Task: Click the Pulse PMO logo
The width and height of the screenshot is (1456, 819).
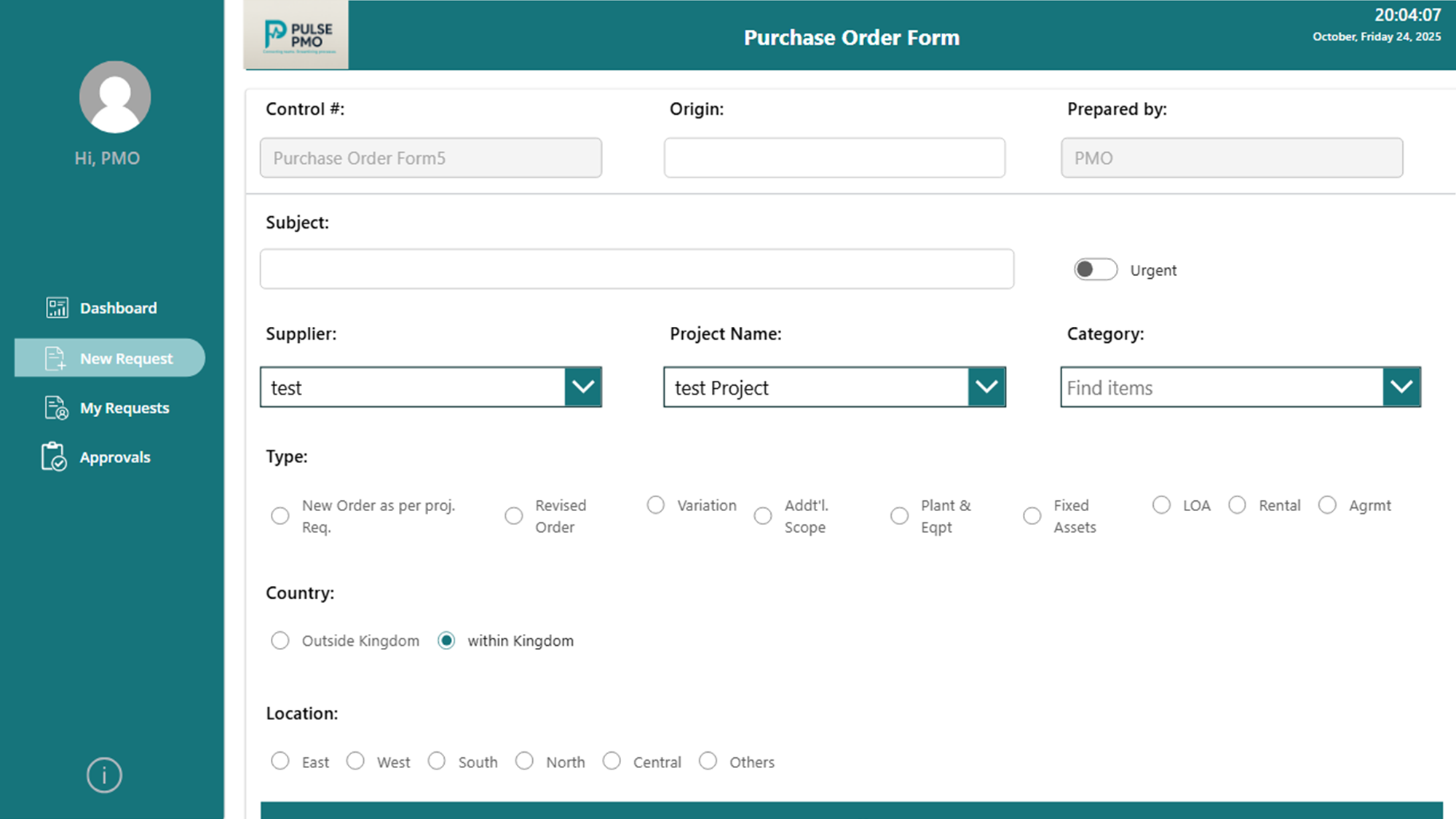Action: [296, 35]
